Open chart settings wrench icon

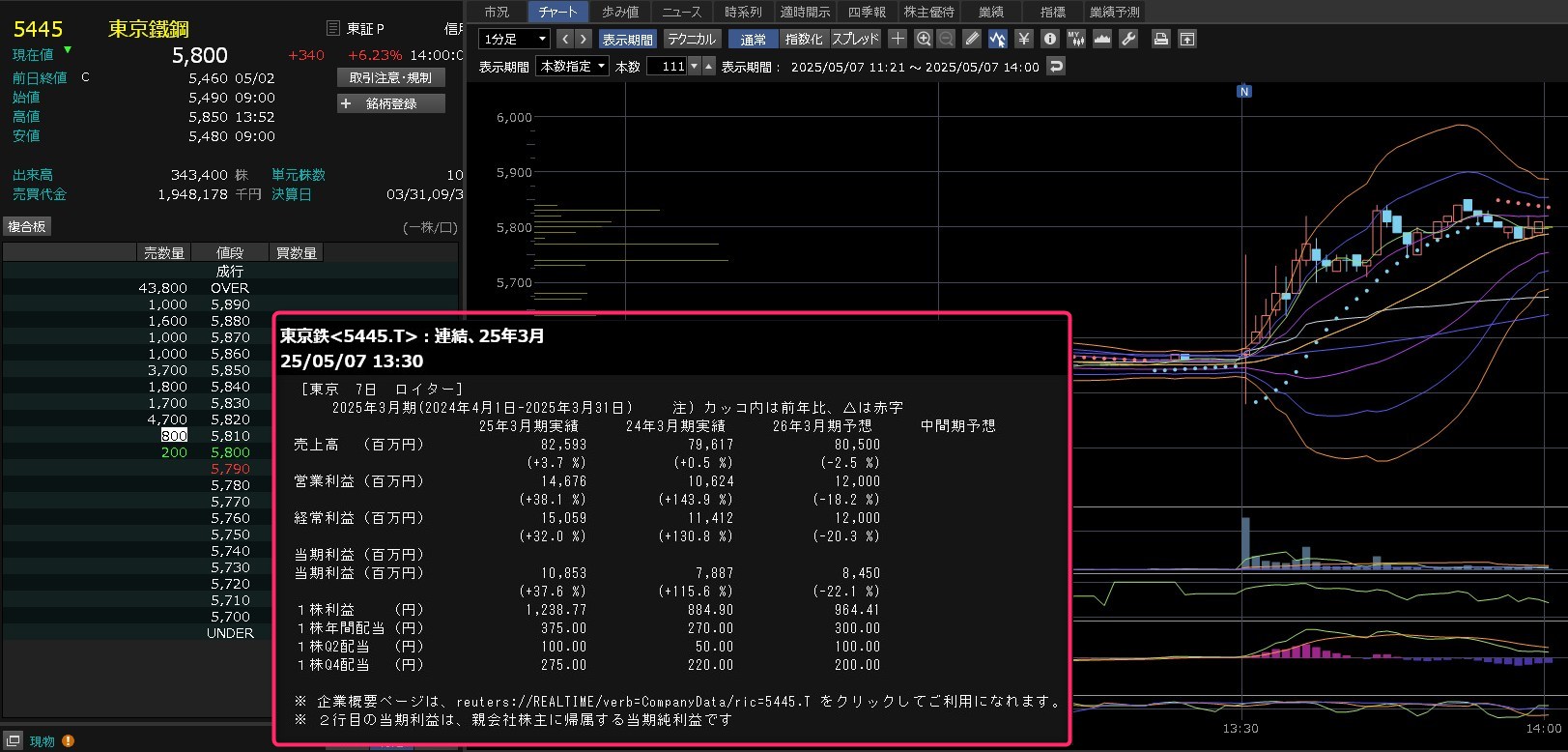click(1128, 39)
